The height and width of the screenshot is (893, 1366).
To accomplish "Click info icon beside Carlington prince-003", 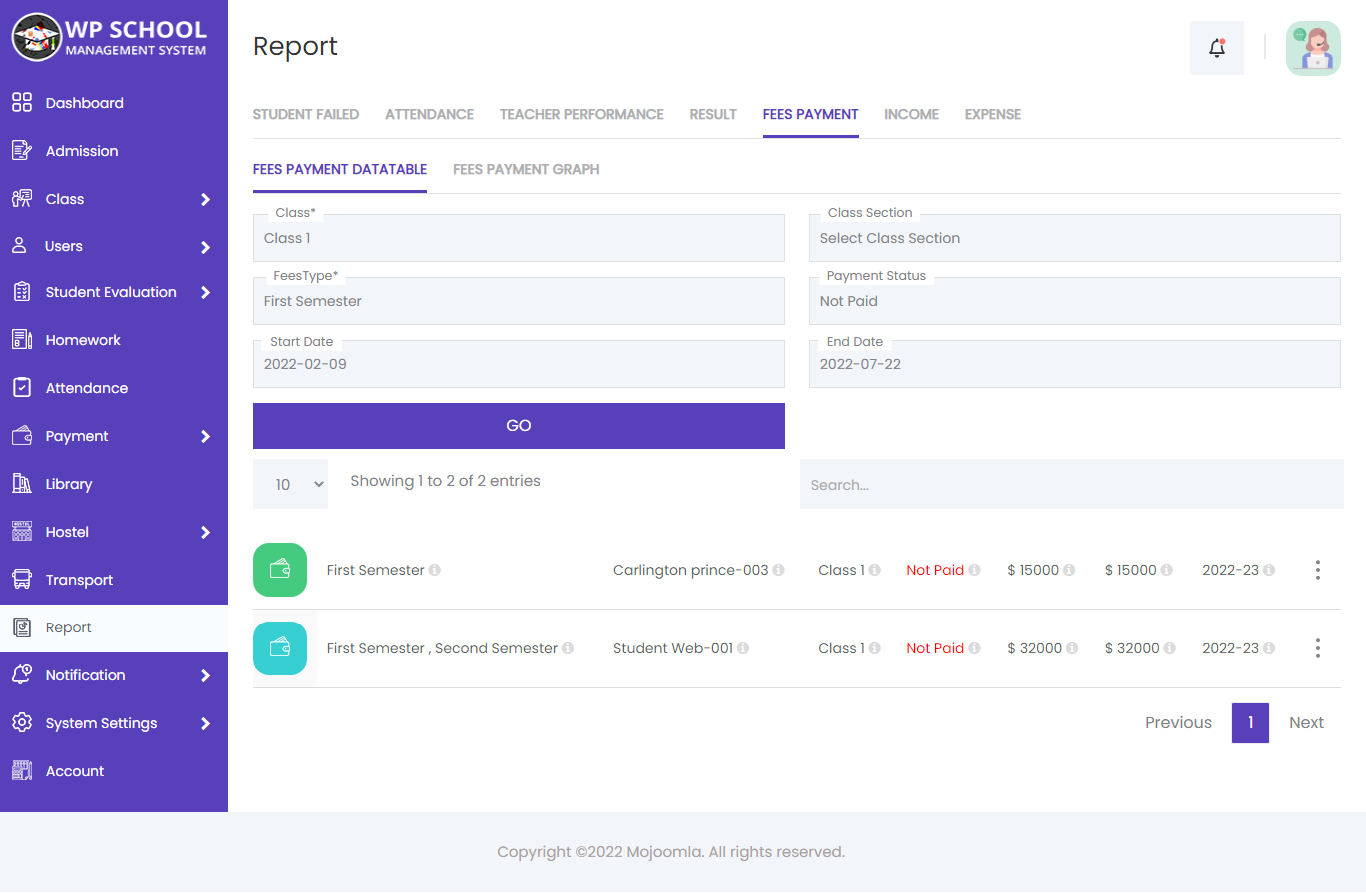I will 778,570.
